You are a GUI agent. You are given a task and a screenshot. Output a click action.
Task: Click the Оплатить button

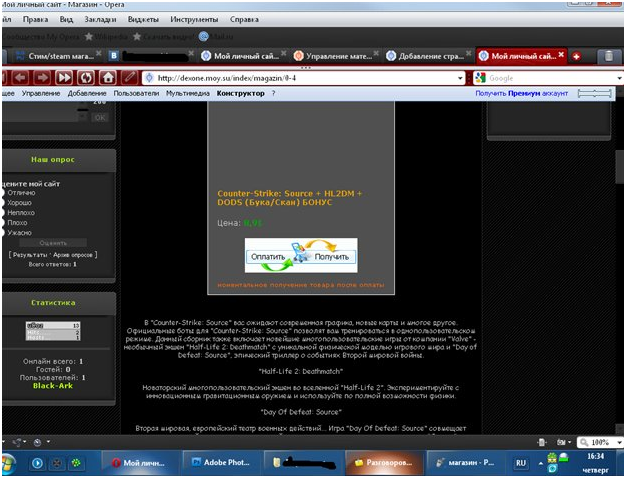(268, 257)
